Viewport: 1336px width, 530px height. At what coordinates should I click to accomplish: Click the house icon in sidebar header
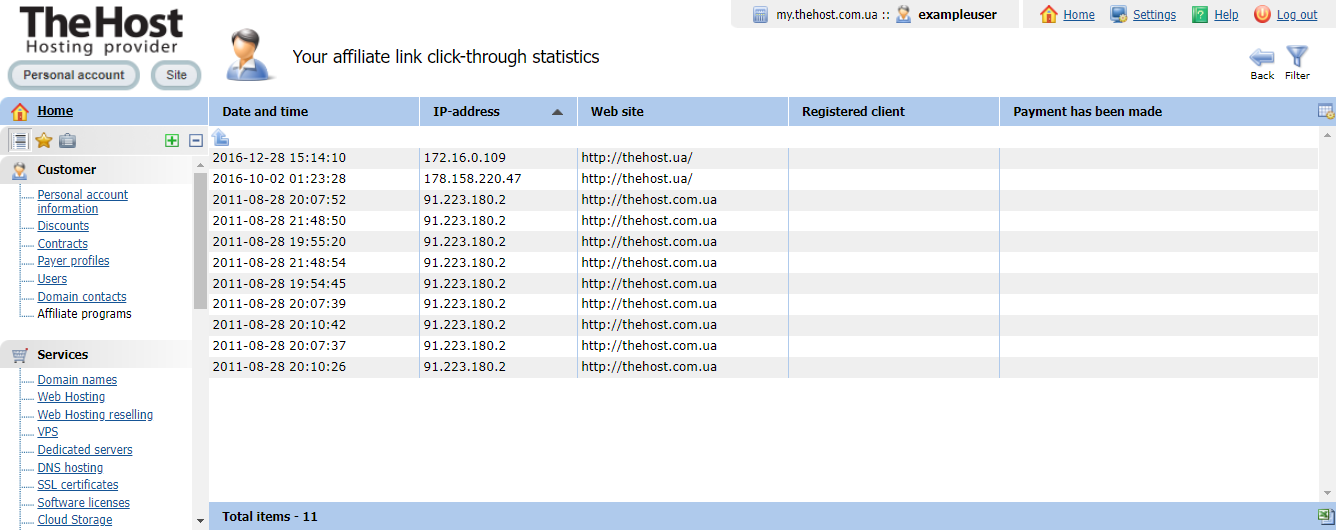[20, 112]
